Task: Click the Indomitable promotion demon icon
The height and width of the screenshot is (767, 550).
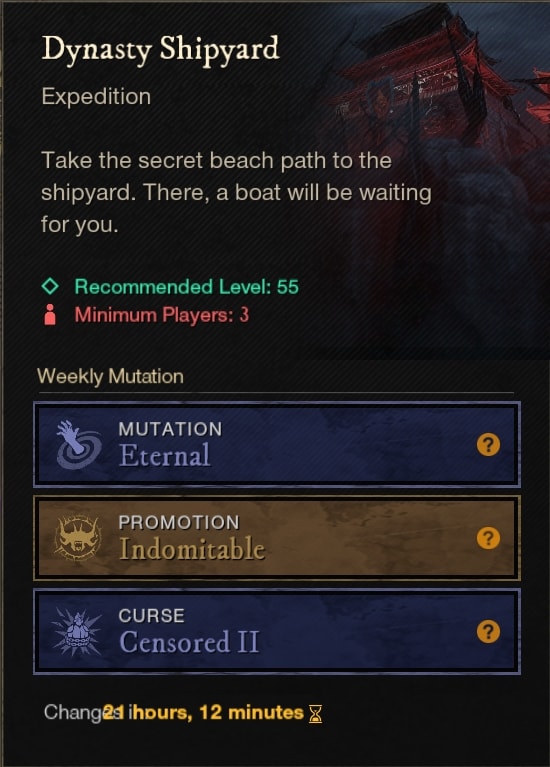Action: 78,538
